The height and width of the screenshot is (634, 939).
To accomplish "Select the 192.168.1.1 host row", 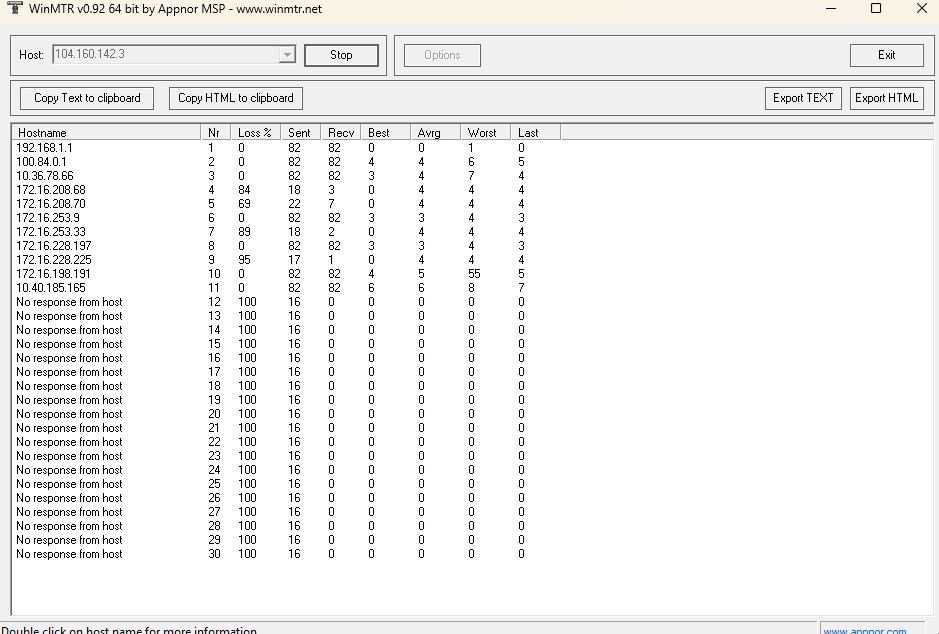I will click(45, 148).
